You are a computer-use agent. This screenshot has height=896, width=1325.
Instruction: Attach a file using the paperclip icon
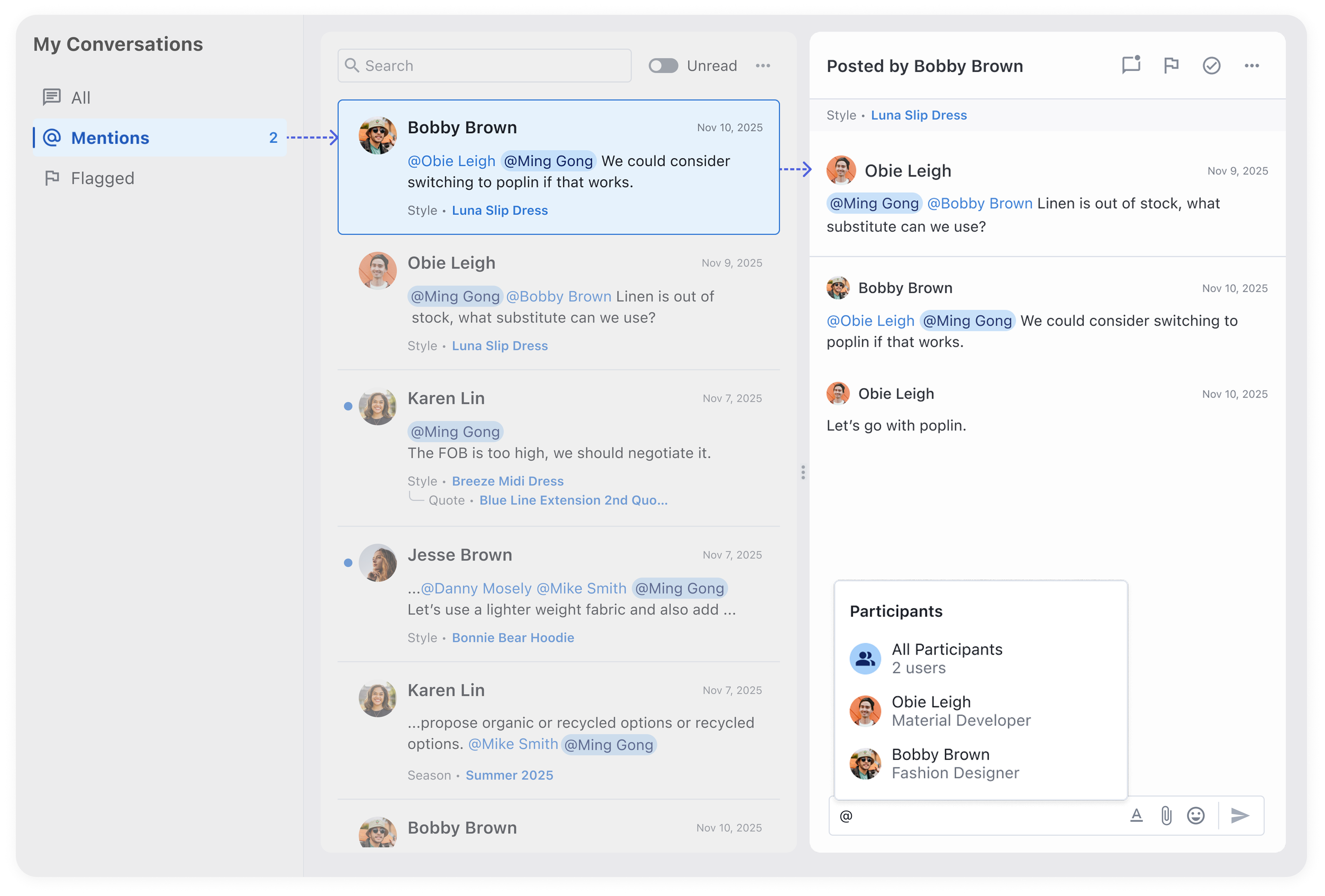(x=1166, y=816)
